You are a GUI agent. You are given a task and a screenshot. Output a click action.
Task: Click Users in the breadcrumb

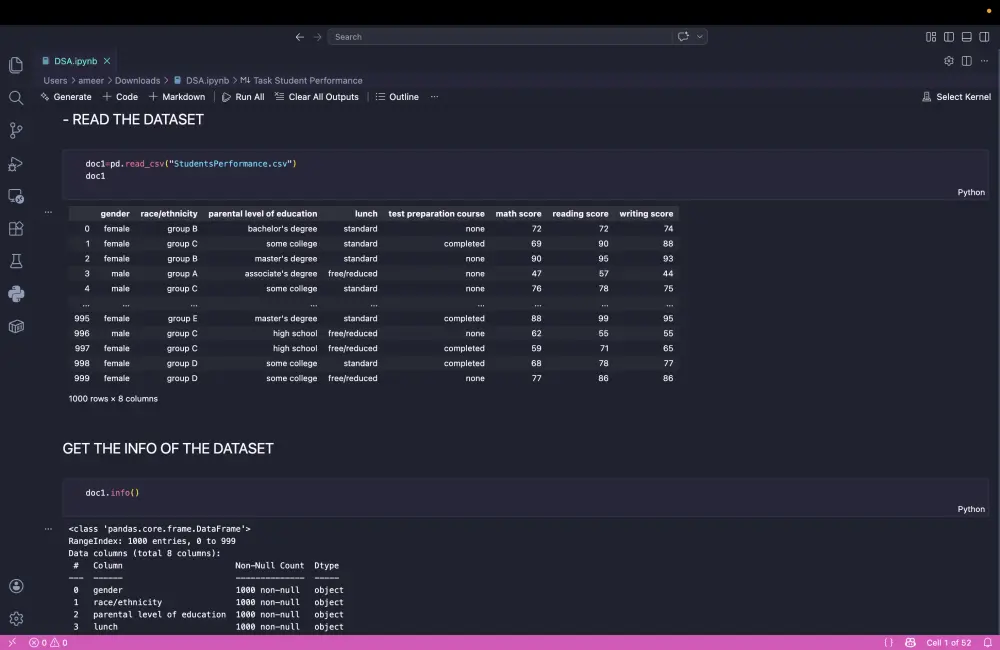click(x=55, y=80)
